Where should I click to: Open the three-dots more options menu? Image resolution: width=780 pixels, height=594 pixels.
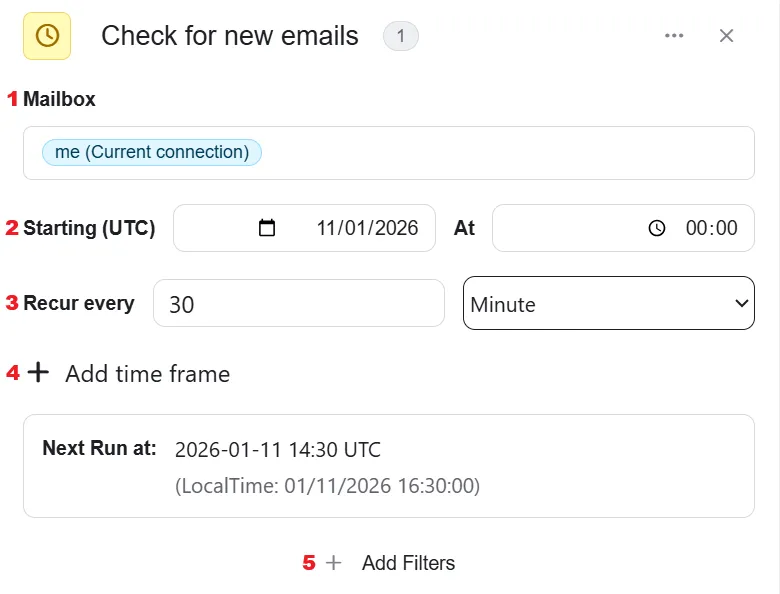click(x=674, y=36)
